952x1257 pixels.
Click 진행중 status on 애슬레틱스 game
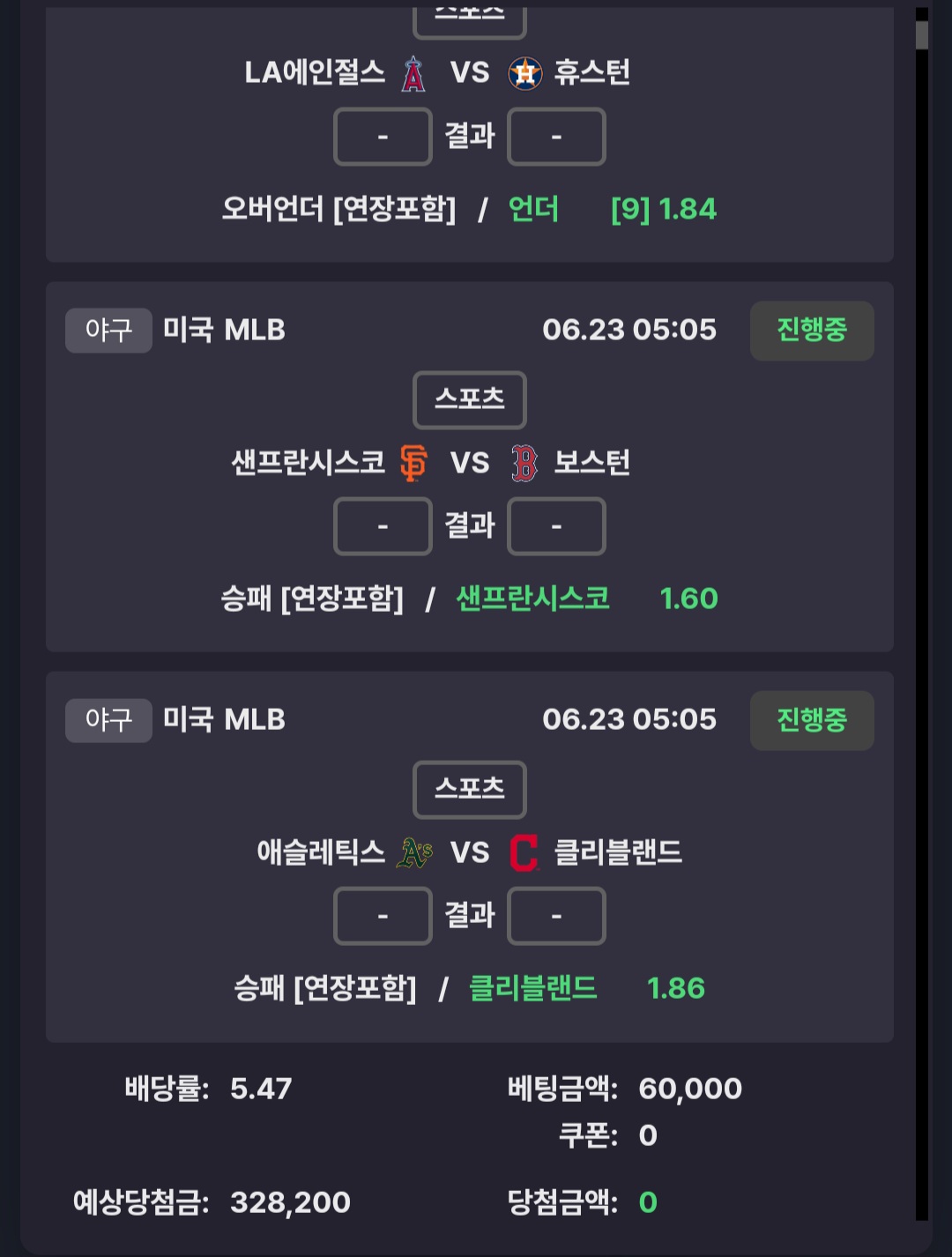click(812, 720)
